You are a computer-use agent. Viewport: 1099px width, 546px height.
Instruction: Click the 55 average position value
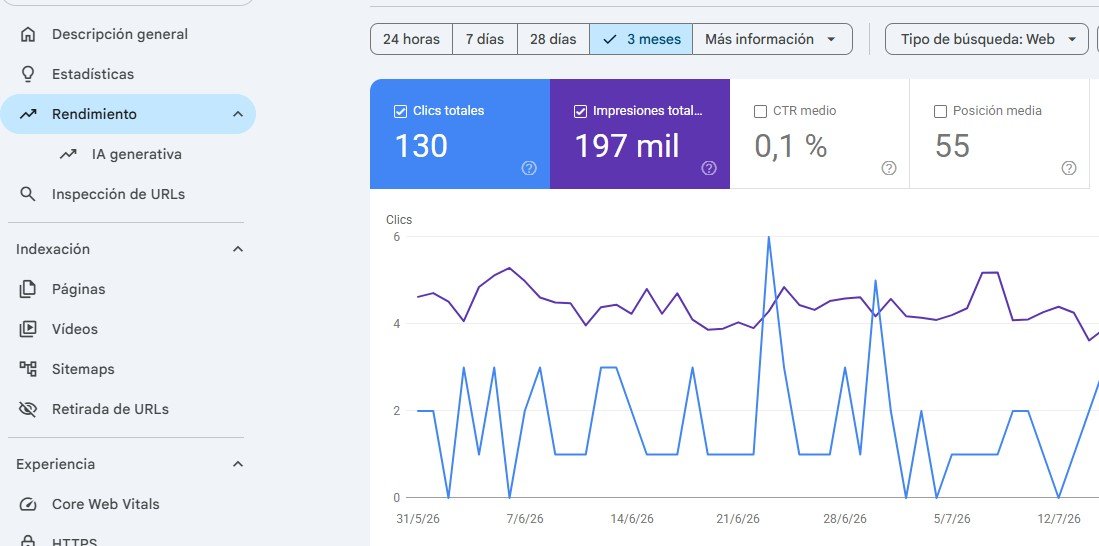point(953,146)
